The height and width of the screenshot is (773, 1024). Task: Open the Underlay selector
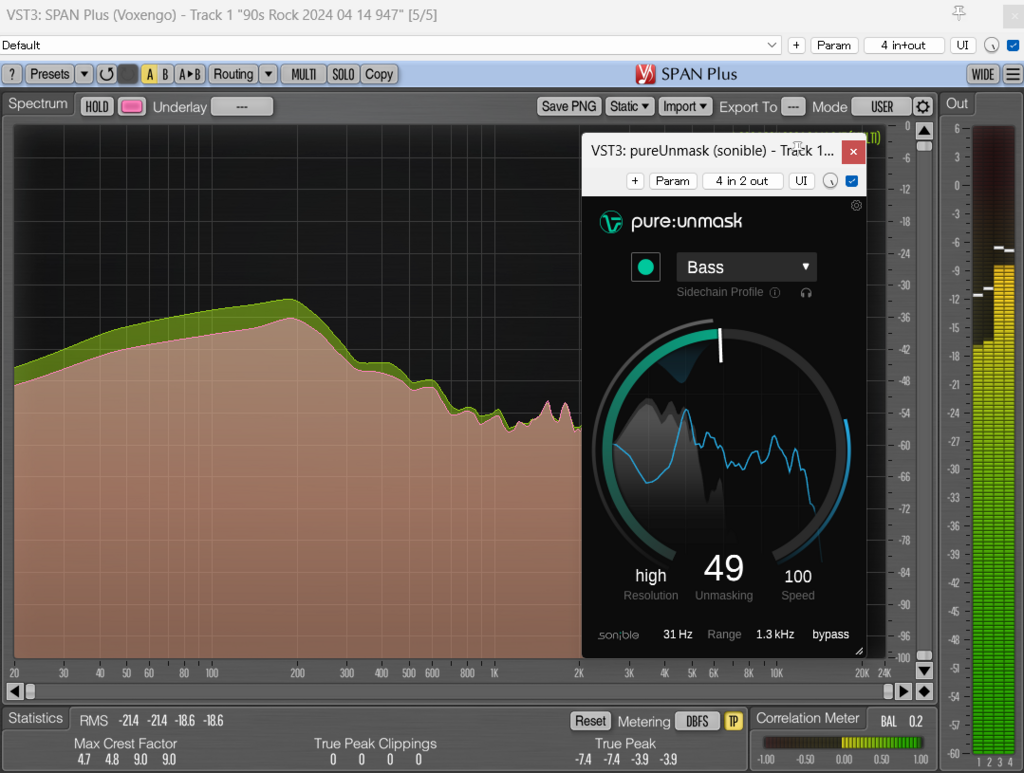tap(242, 106)
